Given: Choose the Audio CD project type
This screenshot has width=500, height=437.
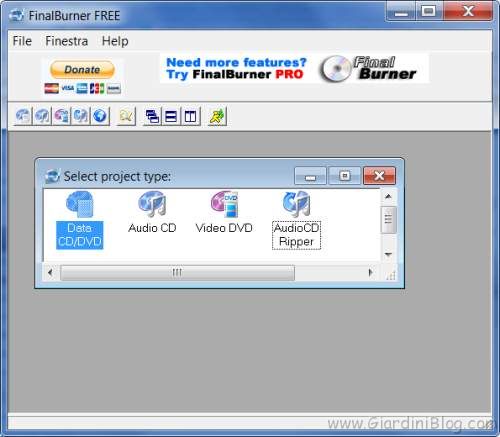Looking at the screenshot, I should 152,212.
